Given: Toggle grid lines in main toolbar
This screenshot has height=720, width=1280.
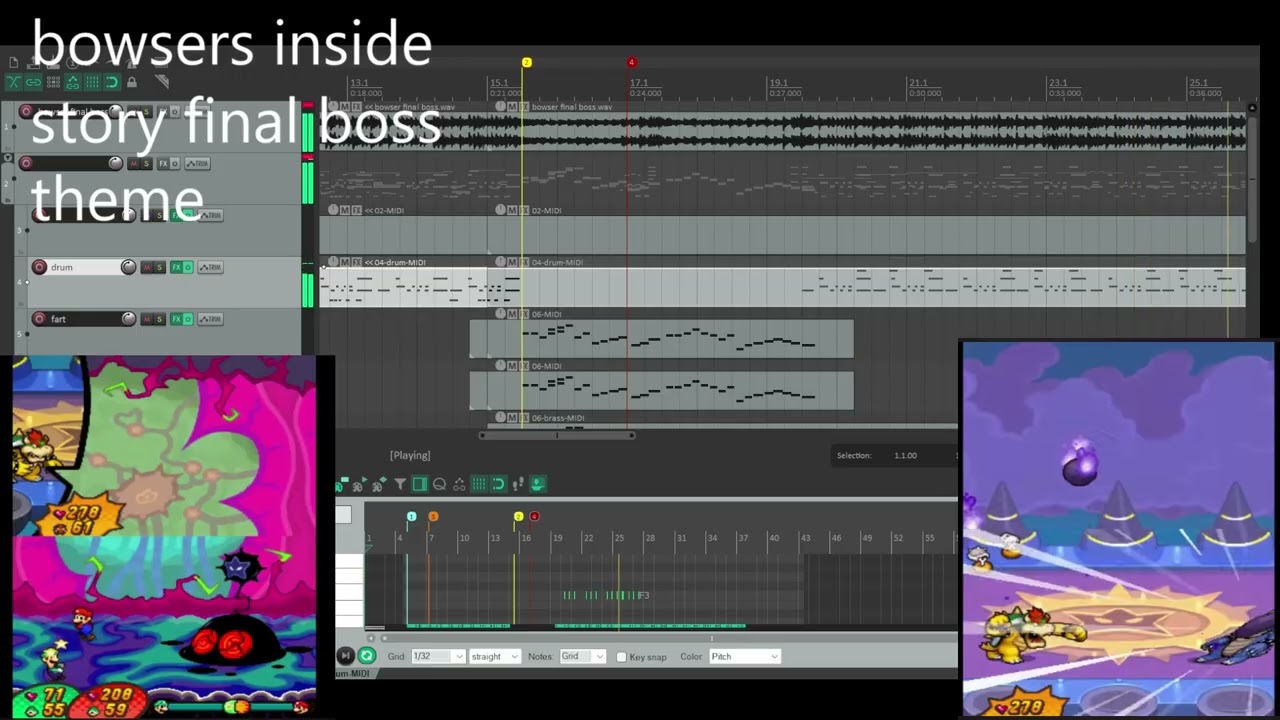Looking at the screenshot, I should point(92,82).
